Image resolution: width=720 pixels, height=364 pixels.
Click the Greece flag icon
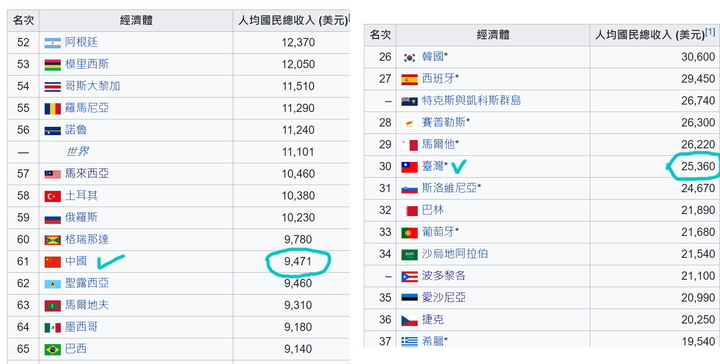pos(410,342)
